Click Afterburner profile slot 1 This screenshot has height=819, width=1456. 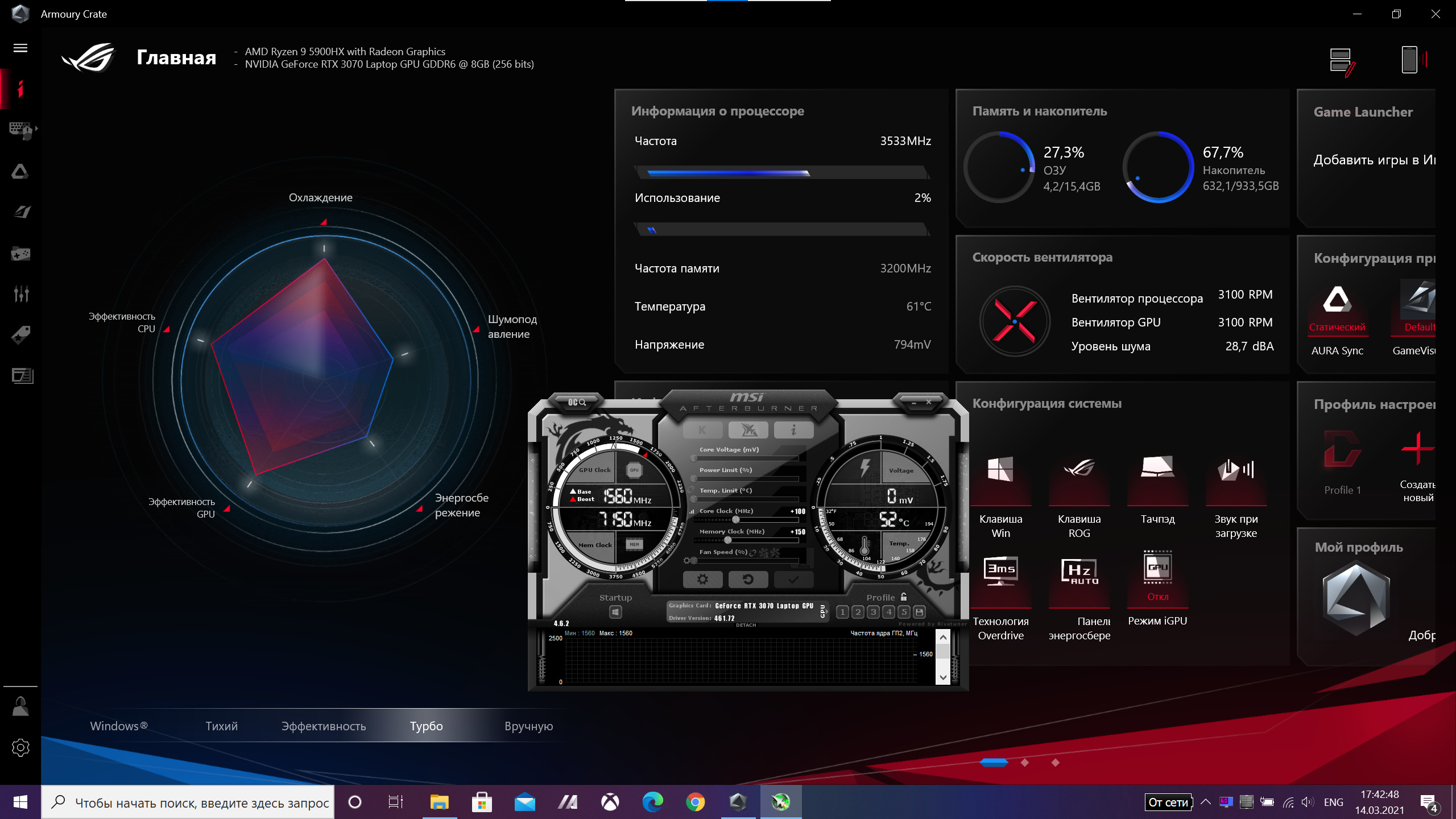[x=843, y=612]
